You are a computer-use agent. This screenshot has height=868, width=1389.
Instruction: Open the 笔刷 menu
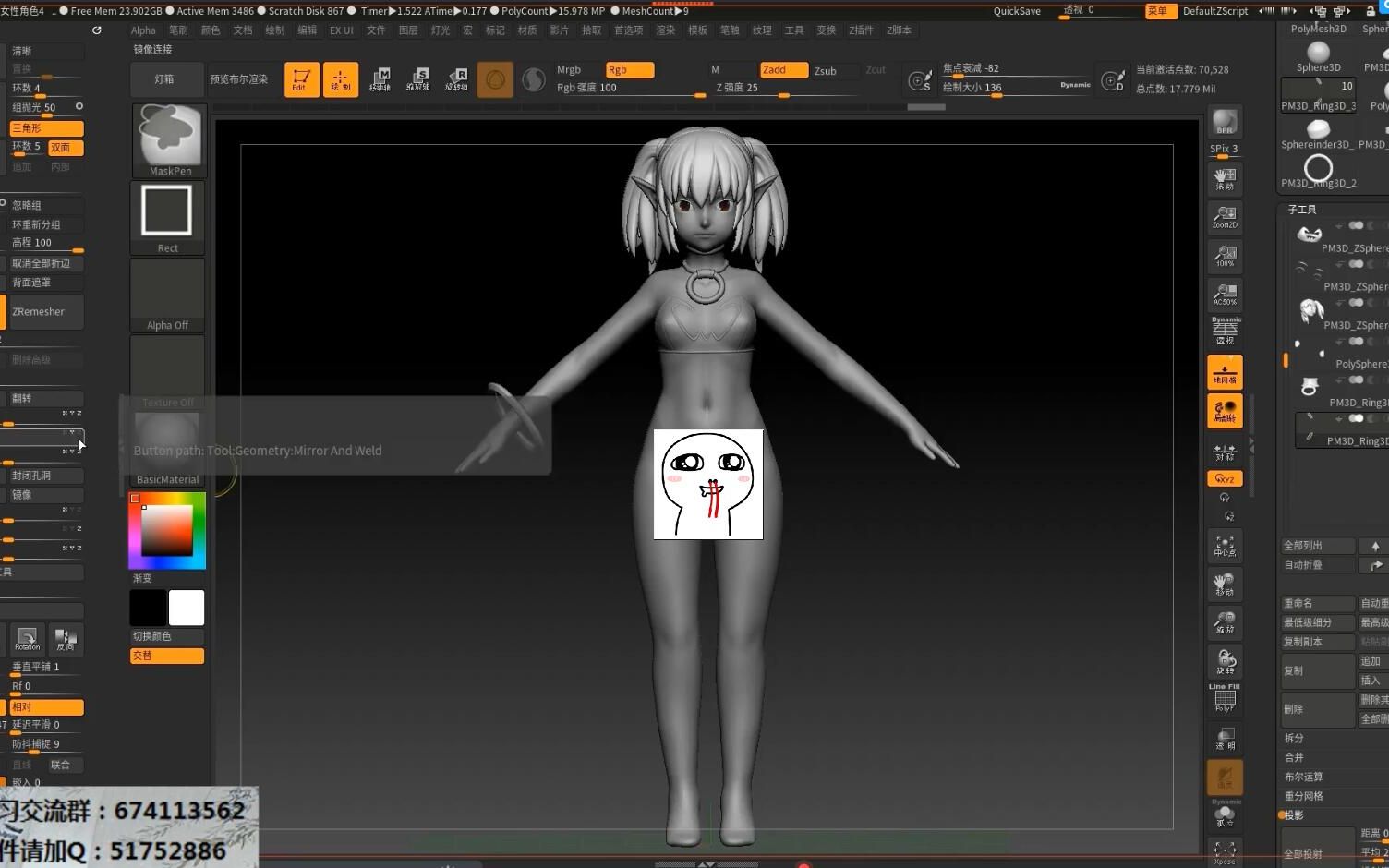178,30
